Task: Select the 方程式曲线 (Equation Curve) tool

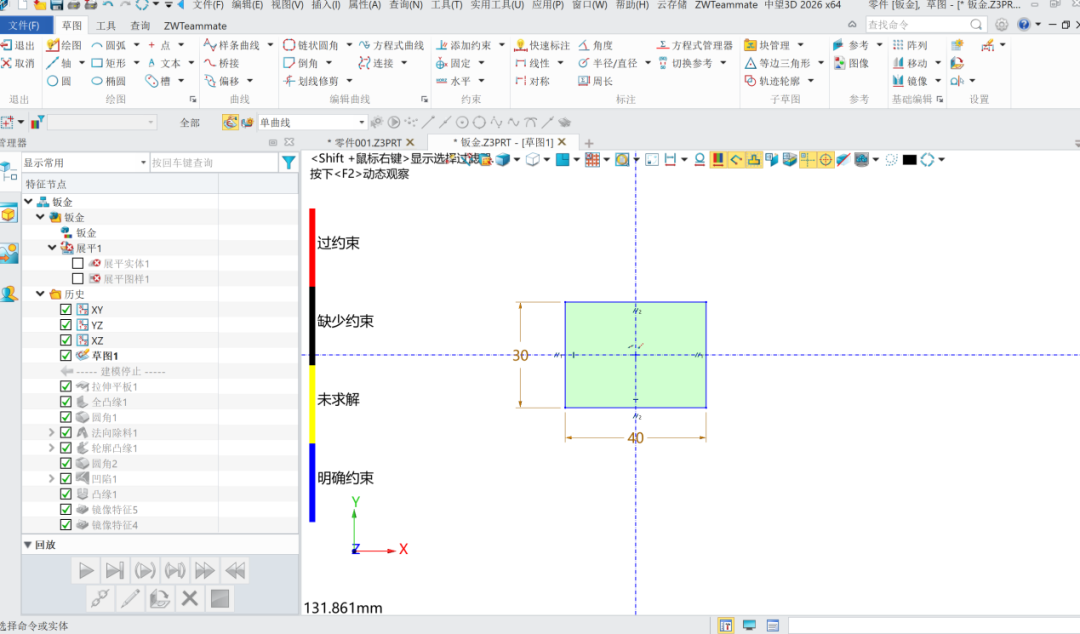Action: [x=392, y=45]
